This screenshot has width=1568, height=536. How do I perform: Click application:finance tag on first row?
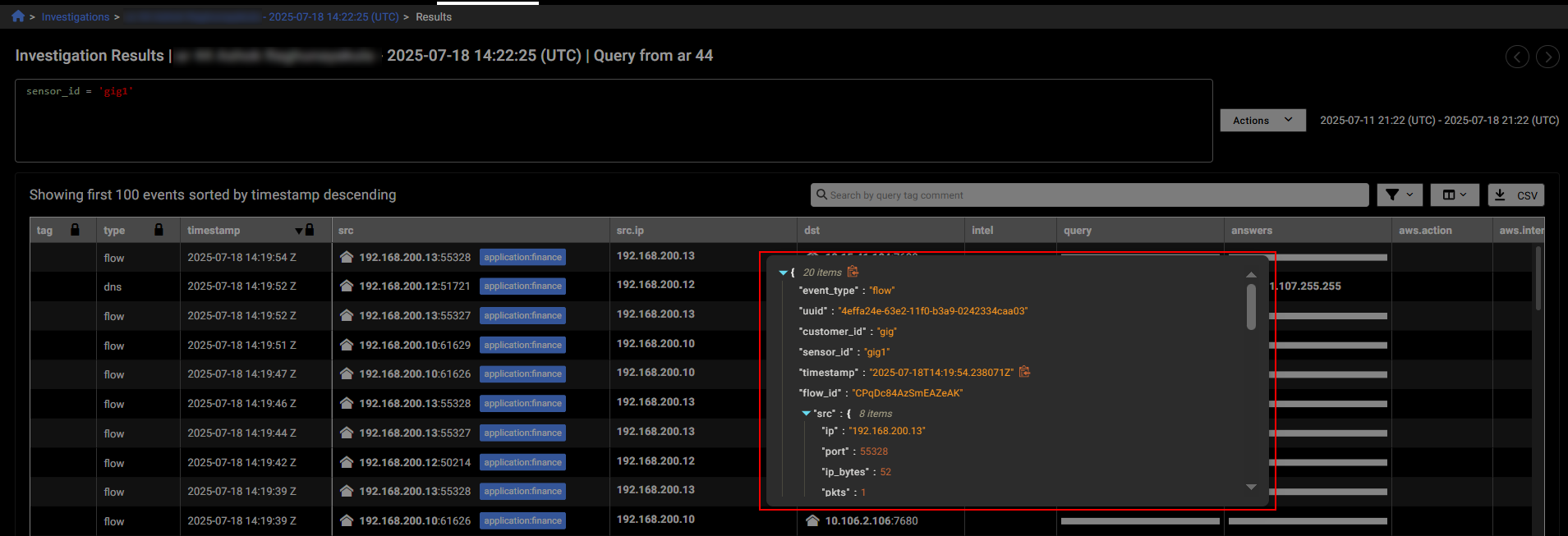[x=522, y=258]
